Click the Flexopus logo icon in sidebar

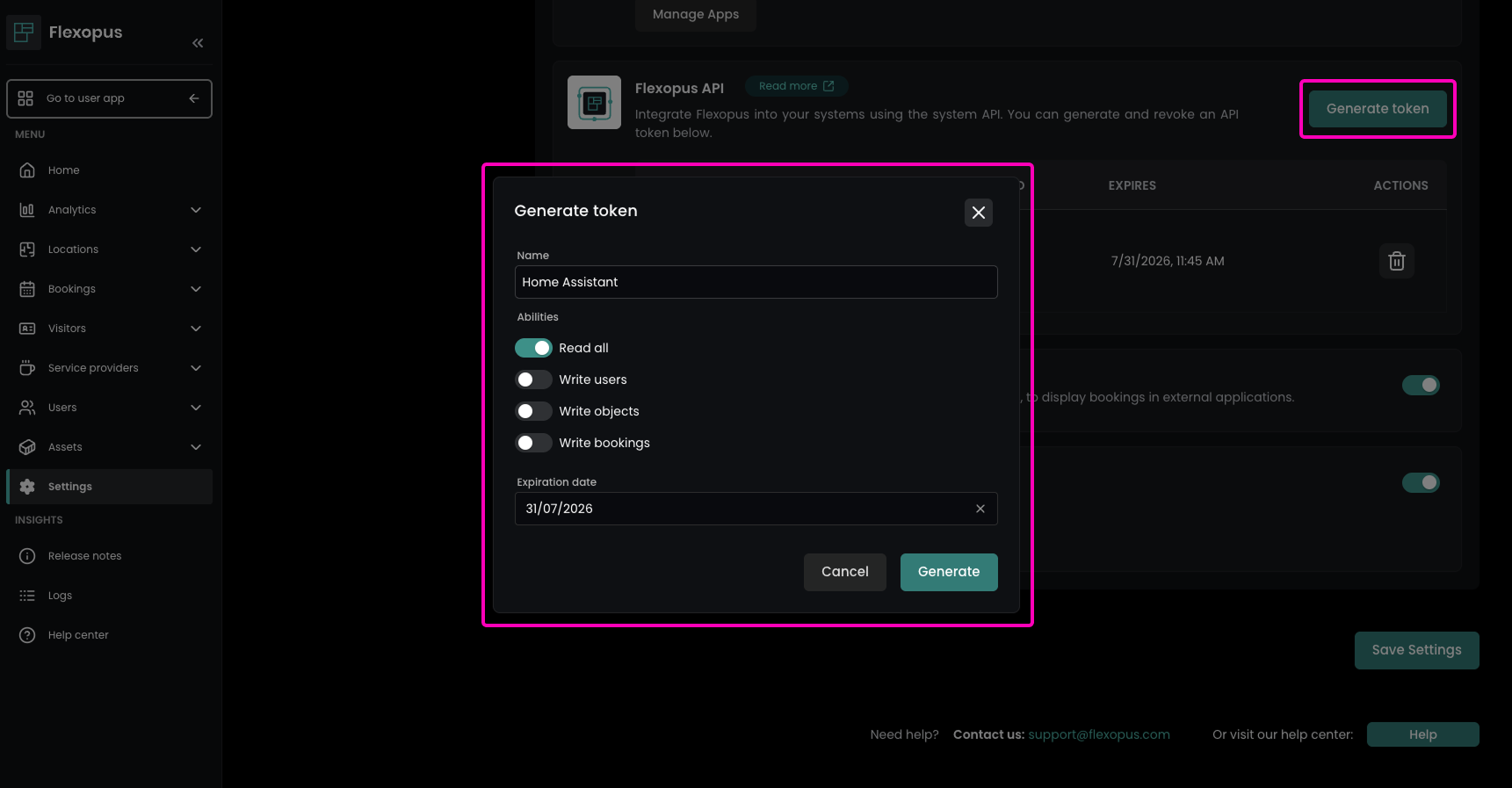click(x=24, y=33)
